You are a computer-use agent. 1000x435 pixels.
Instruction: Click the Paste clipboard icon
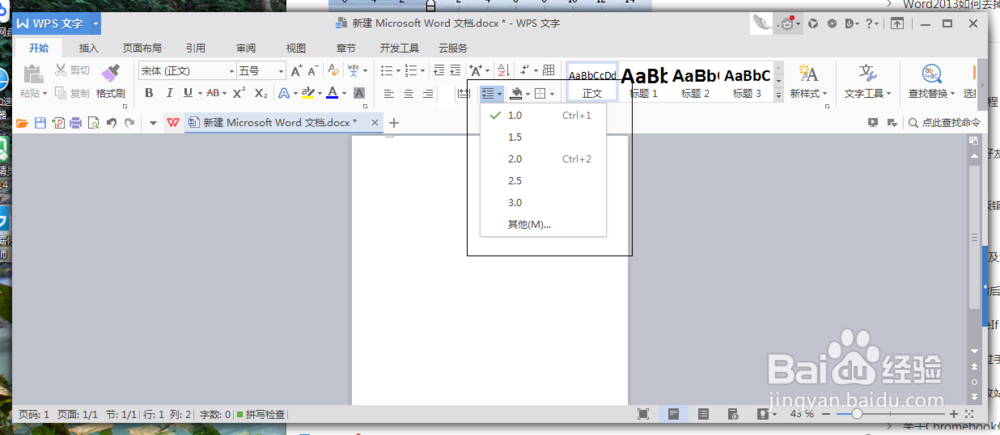click(x=32, y=75)
